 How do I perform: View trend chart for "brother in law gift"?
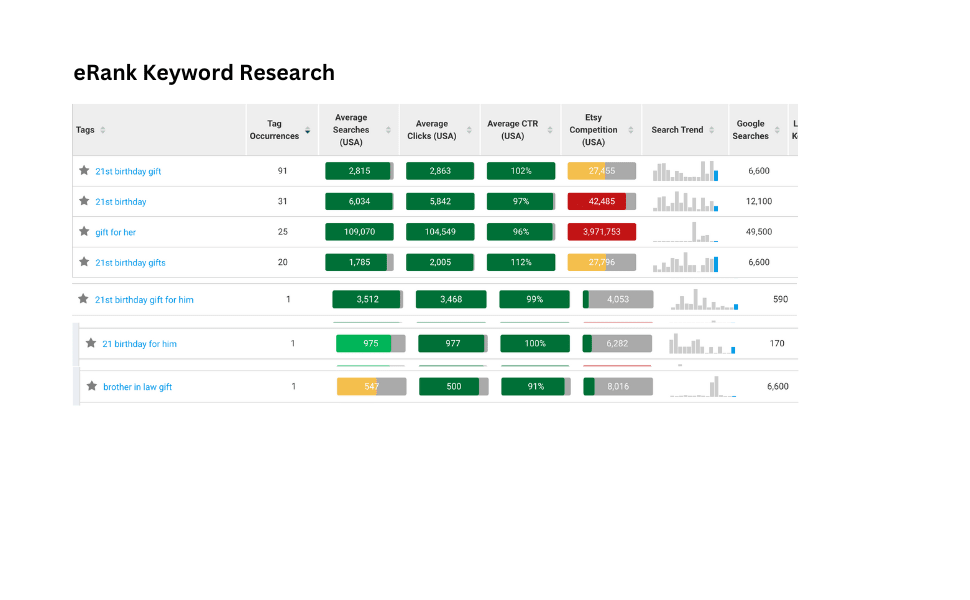coord(703,387)
